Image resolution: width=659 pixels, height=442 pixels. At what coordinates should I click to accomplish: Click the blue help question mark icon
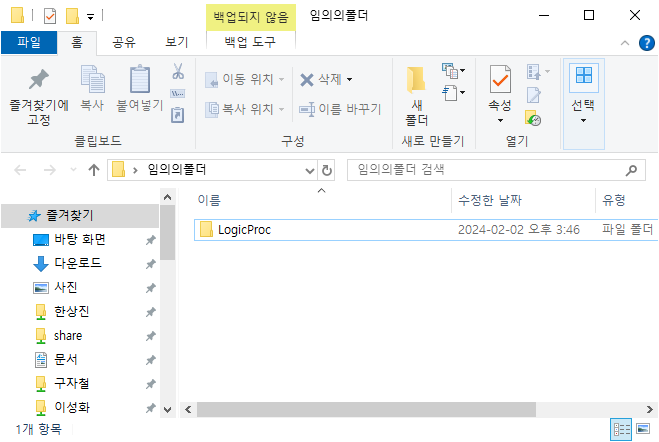(647, 42)
